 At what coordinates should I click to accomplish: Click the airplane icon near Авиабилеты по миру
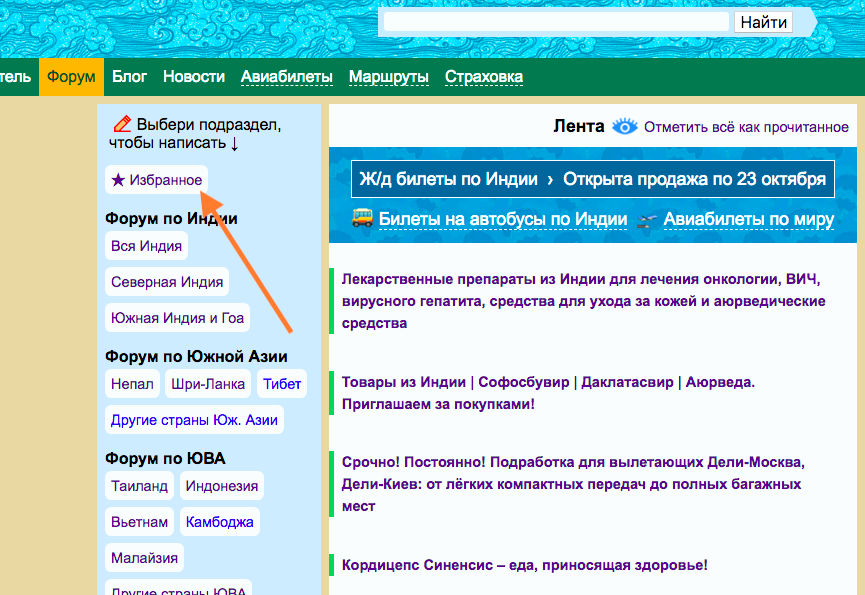(x=648, y=220)
